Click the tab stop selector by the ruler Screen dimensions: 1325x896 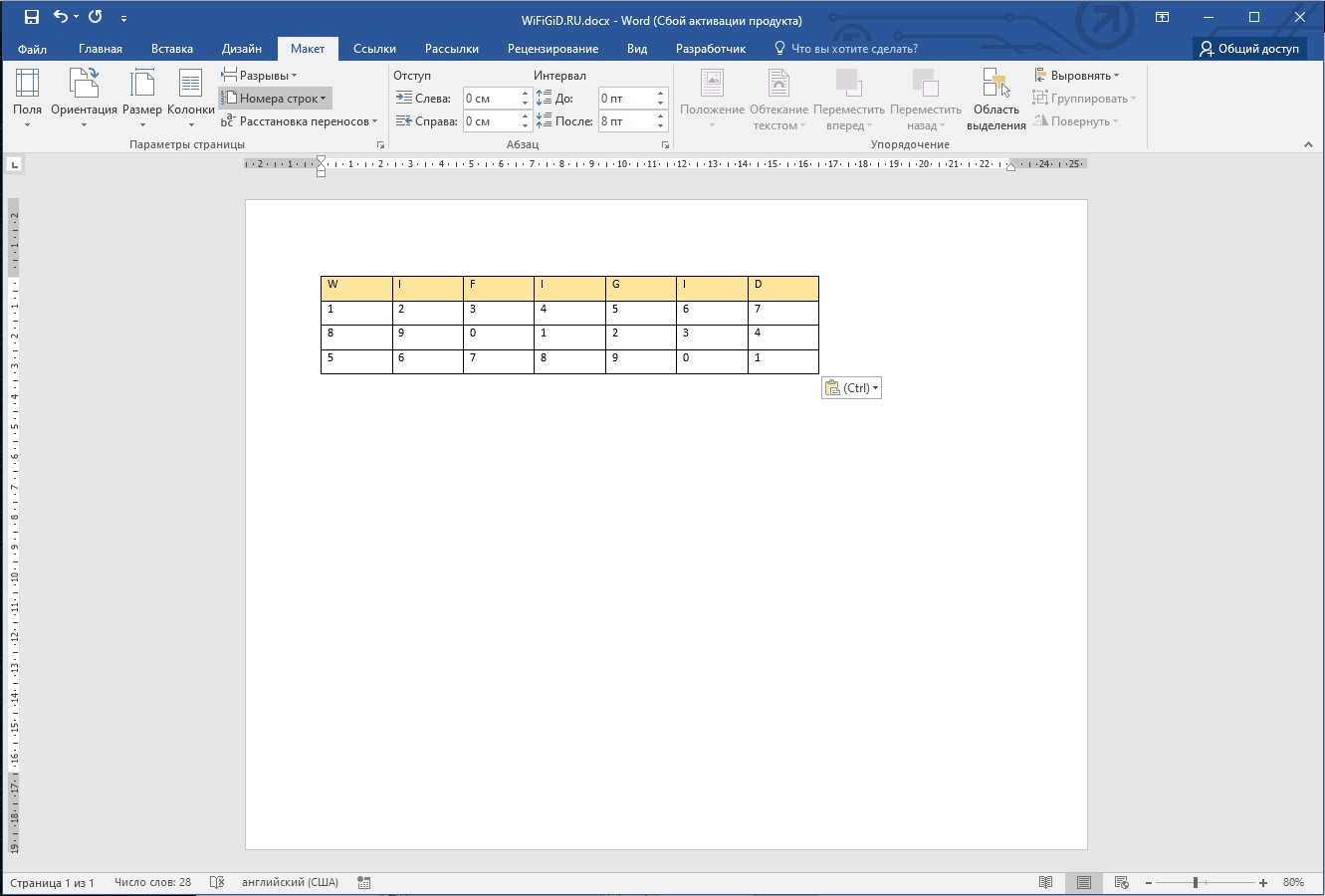tap(14, 164)
